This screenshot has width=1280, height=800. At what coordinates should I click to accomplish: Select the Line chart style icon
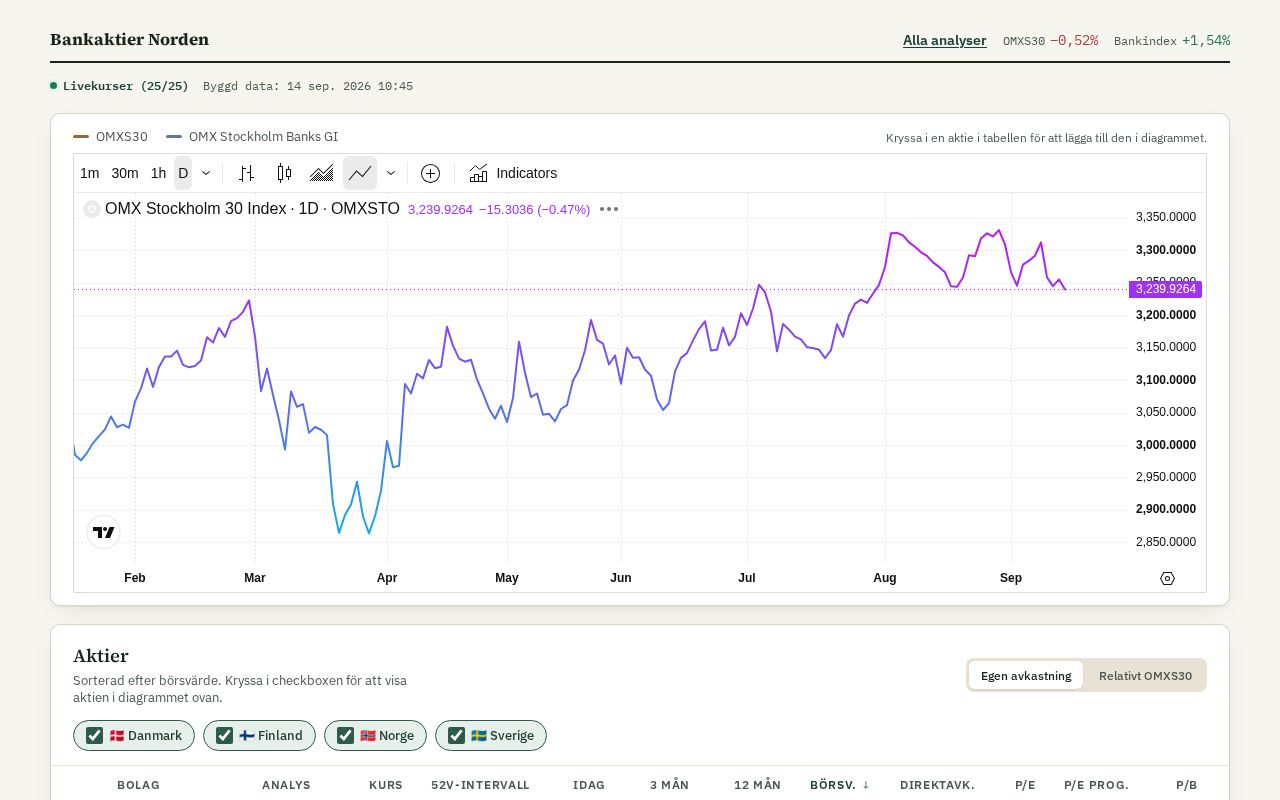pyautogui.click(x=360, y=173)
